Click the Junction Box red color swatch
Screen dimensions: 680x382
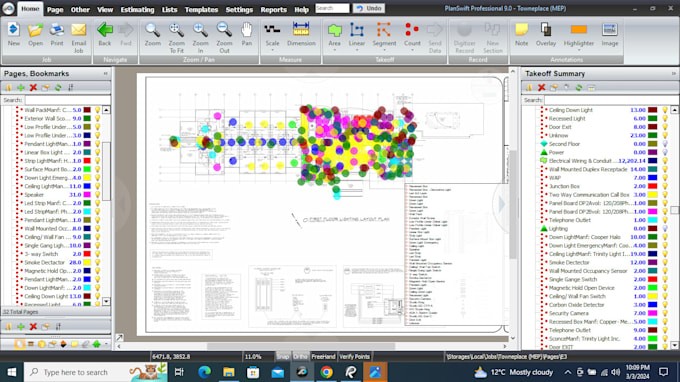(x=652, y=186)
